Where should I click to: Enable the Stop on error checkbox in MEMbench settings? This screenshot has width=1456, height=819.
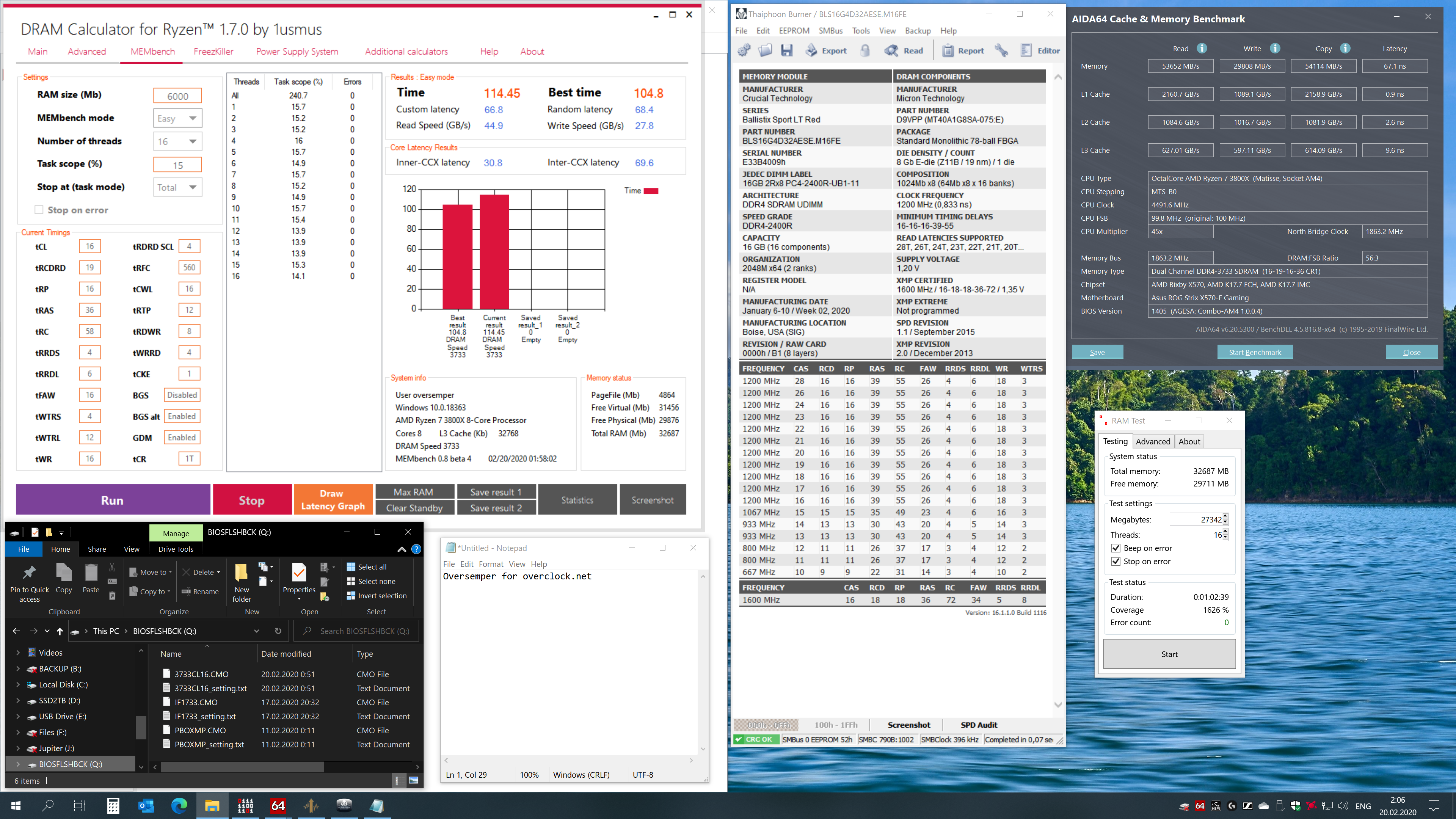[x=39, y=210]
